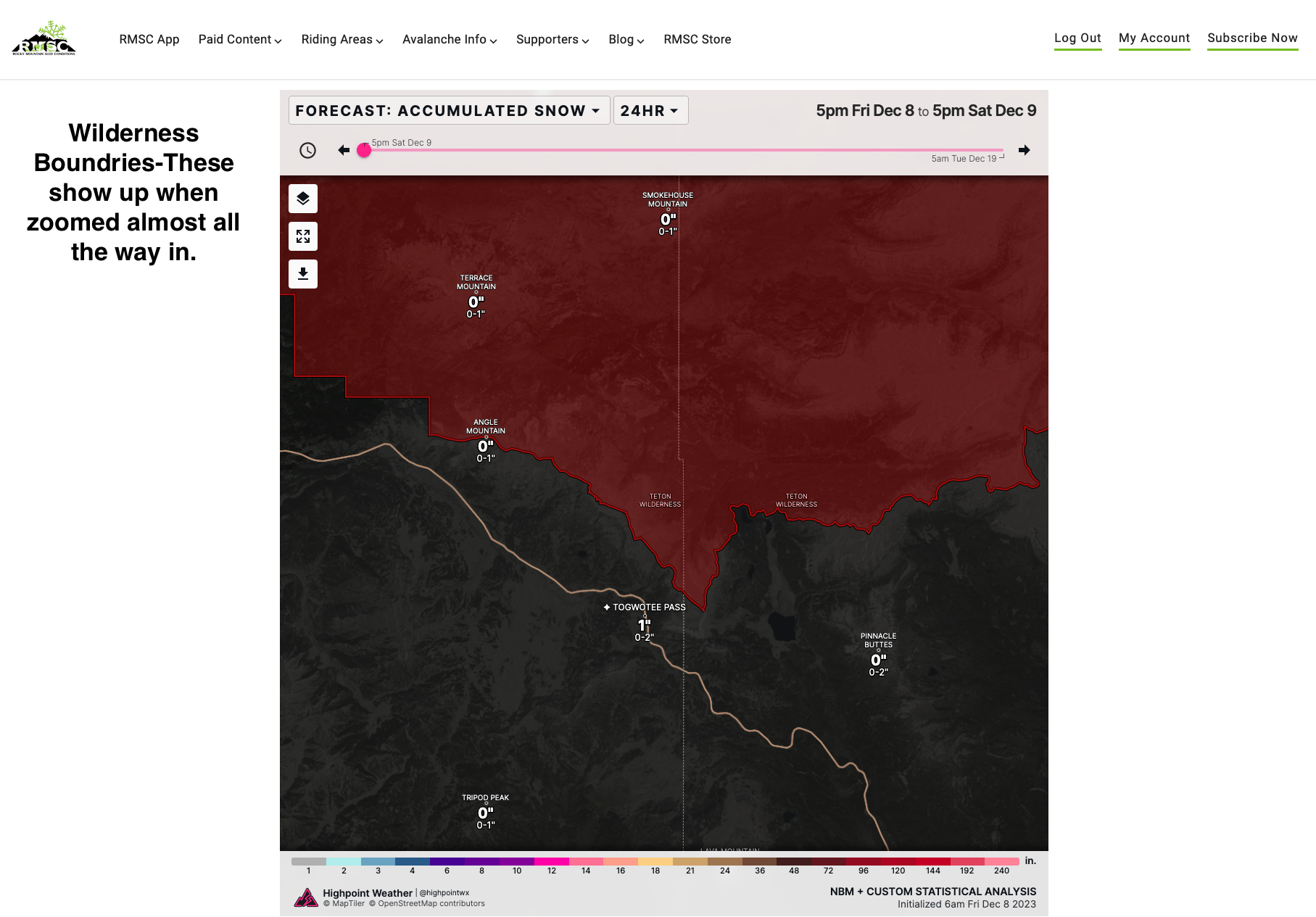Click Log Out in the header
The width and height of the screenshot is (1316, 917).
[1077, 38]
